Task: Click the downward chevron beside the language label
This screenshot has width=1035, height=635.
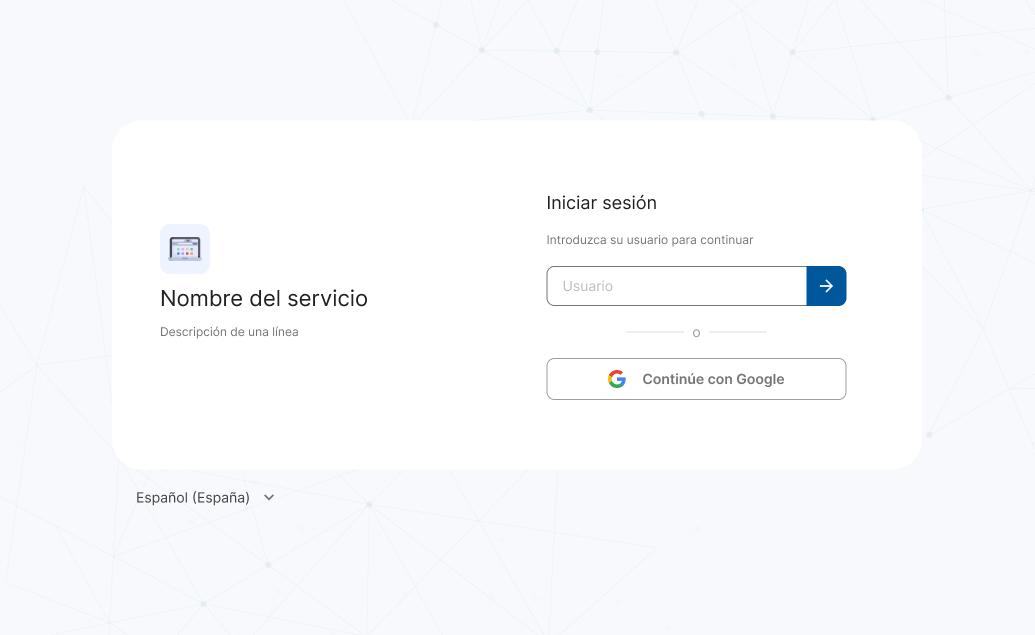Action: (268, 497)
